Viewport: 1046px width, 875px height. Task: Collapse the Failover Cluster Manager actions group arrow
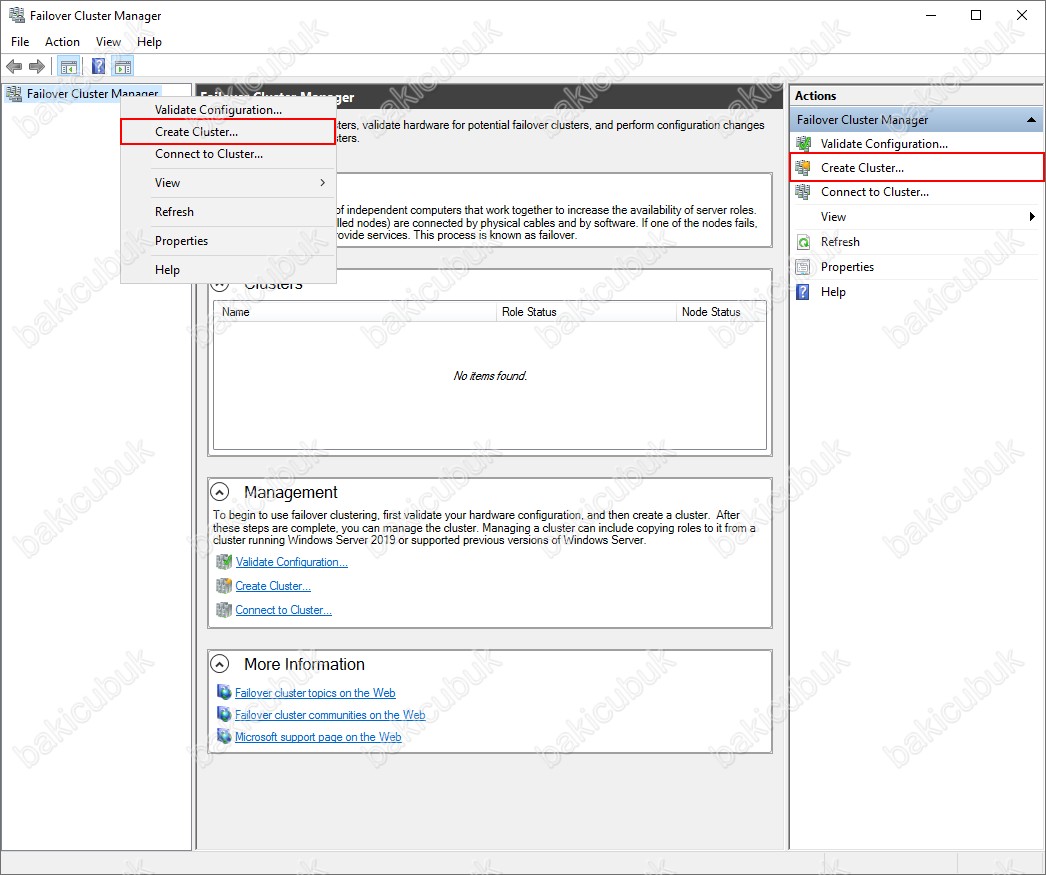pyautogui.click(x=1031, y=120)
